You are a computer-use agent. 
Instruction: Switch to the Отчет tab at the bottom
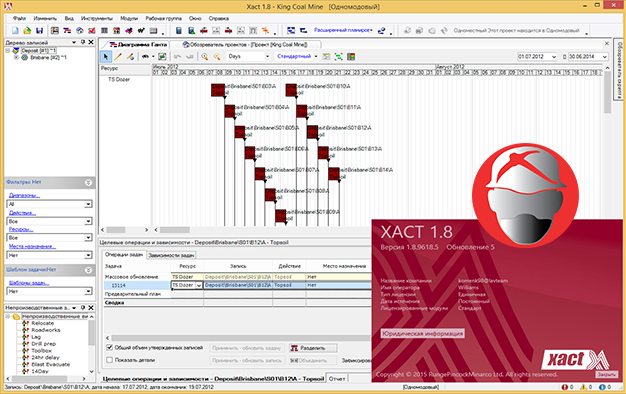pos(337,378)
